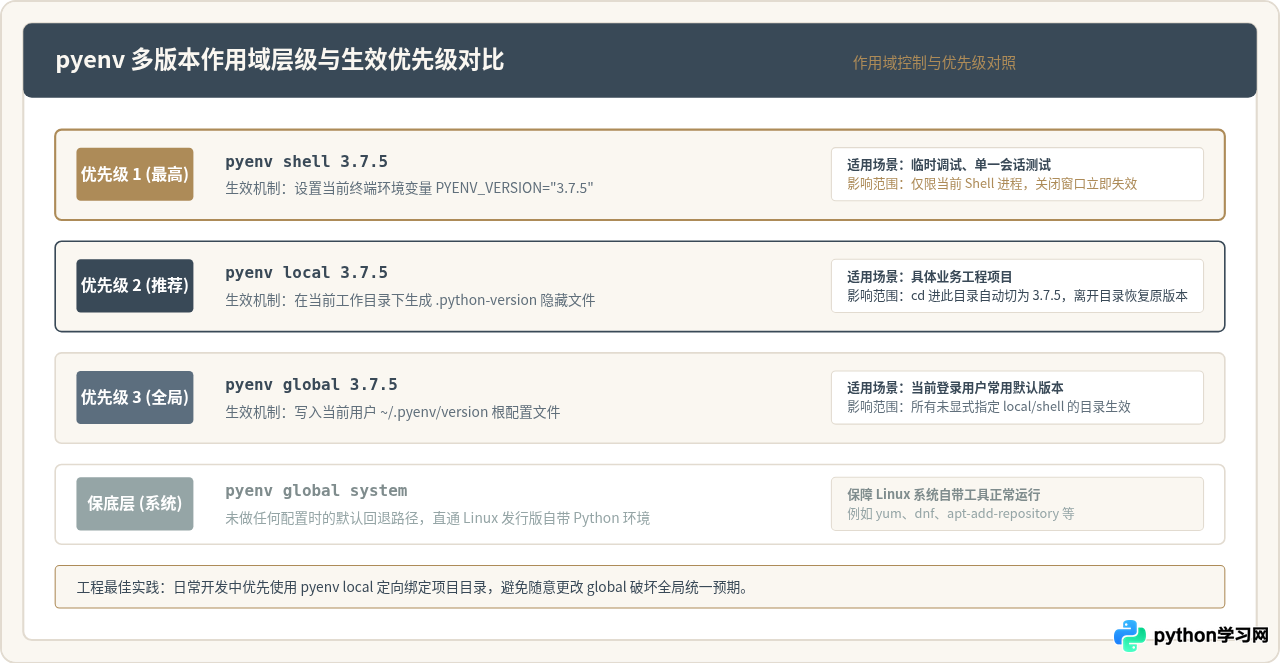Click 保障 Linux 系统自带工具正常运行
The height and width of the screenshot is (664, 1280).
(944, 495)
